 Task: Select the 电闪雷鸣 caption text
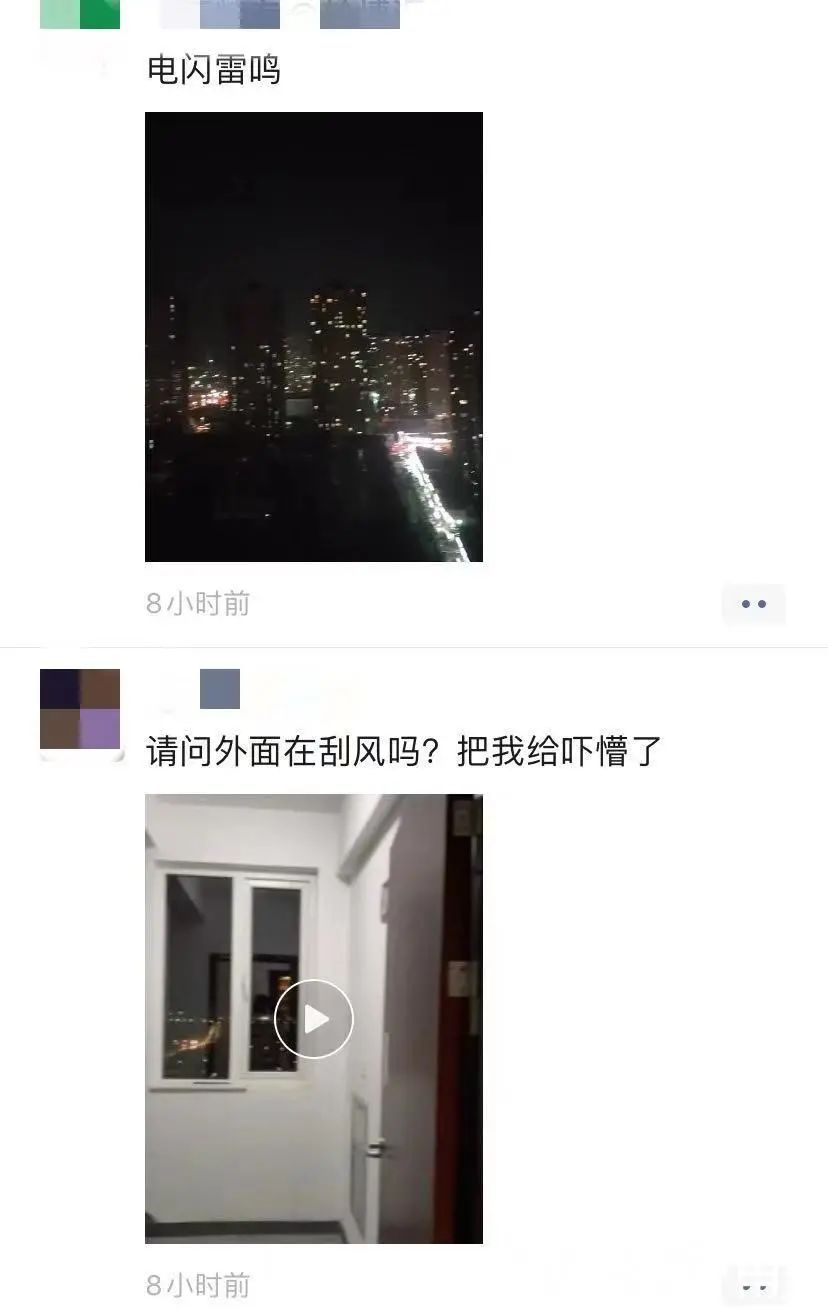(213, 70)
